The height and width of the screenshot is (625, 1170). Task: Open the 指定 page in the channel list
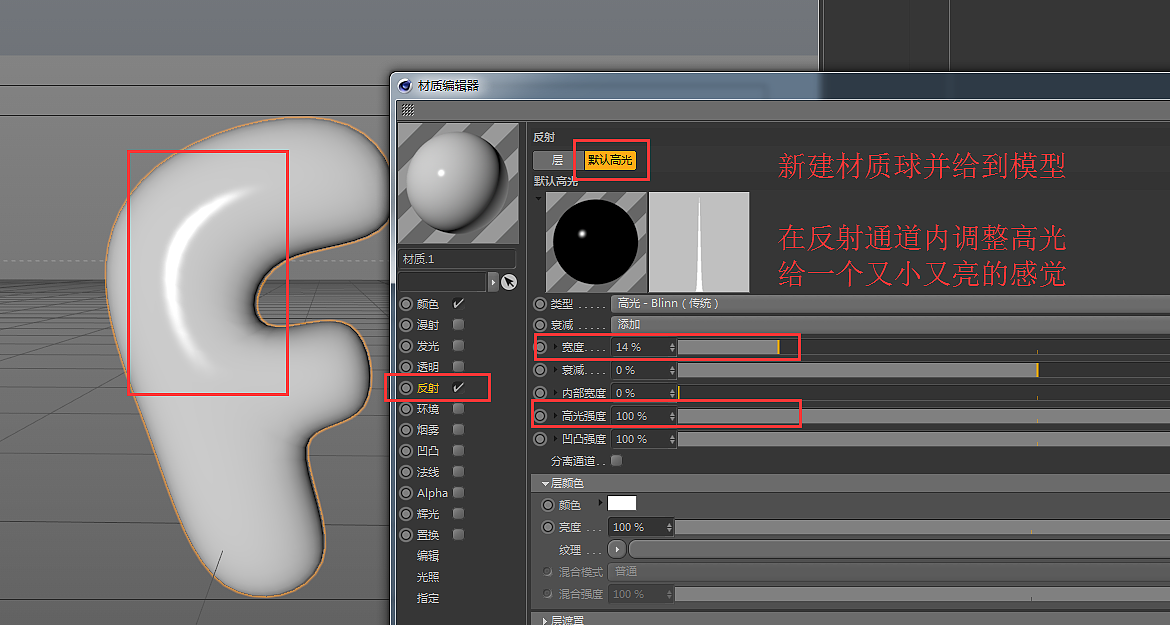point(428,597)
